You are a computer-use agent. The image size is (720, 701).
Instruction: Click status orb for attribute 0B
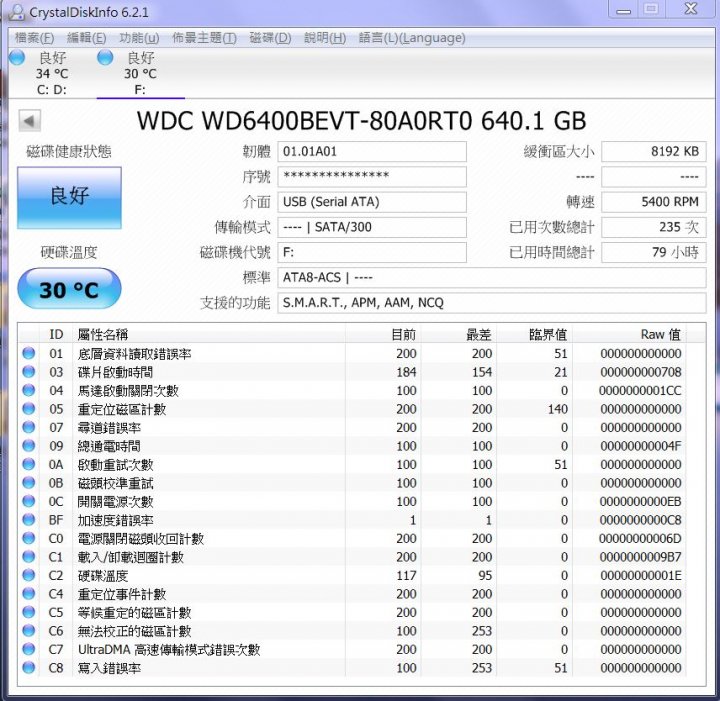coord(28,482)
